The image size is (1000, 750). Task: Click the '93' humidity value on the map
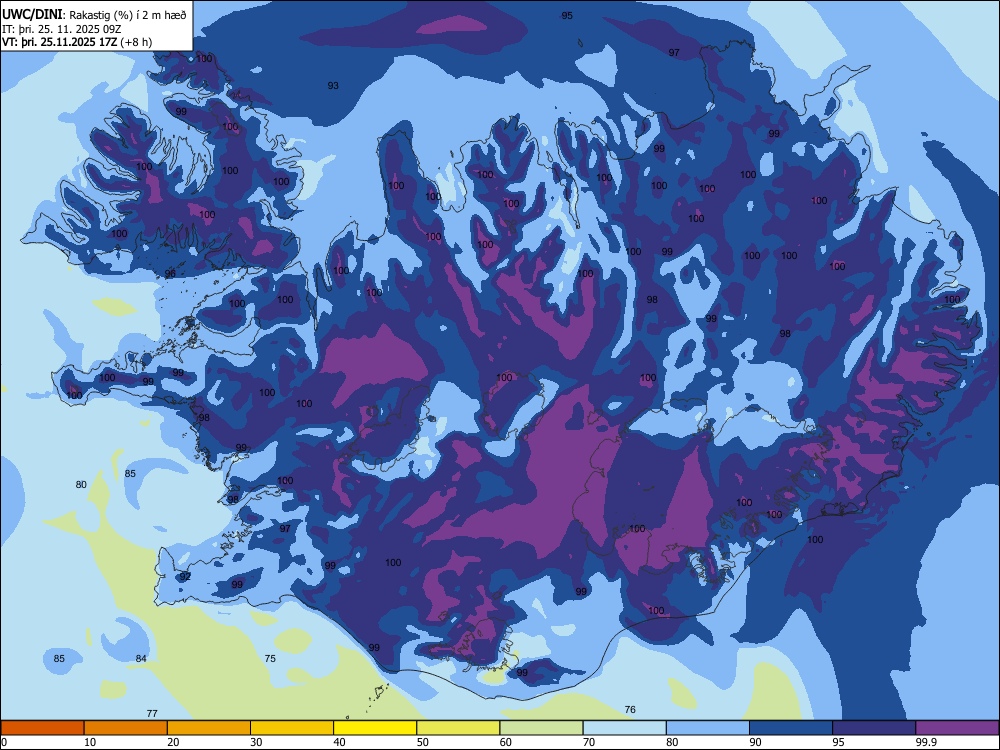pos(333,85)
